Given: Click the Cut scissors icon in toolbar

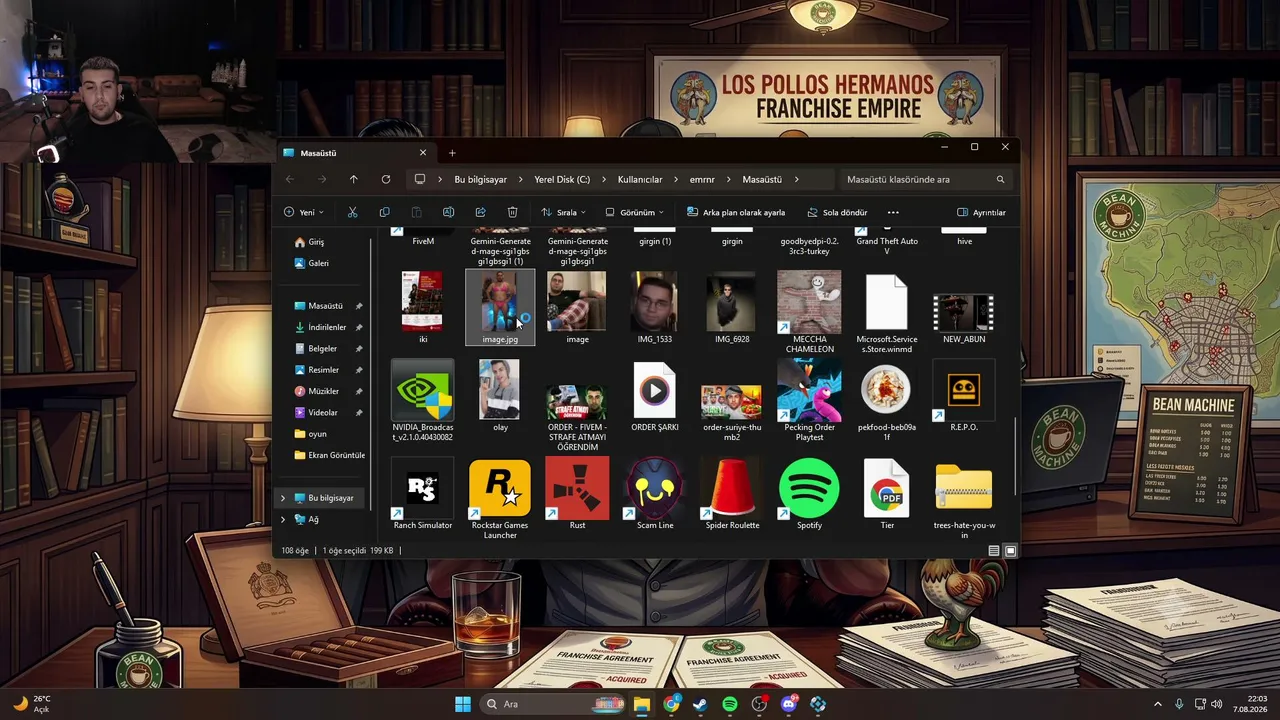Looking at the screenshot, I should [x=352, y=212].
